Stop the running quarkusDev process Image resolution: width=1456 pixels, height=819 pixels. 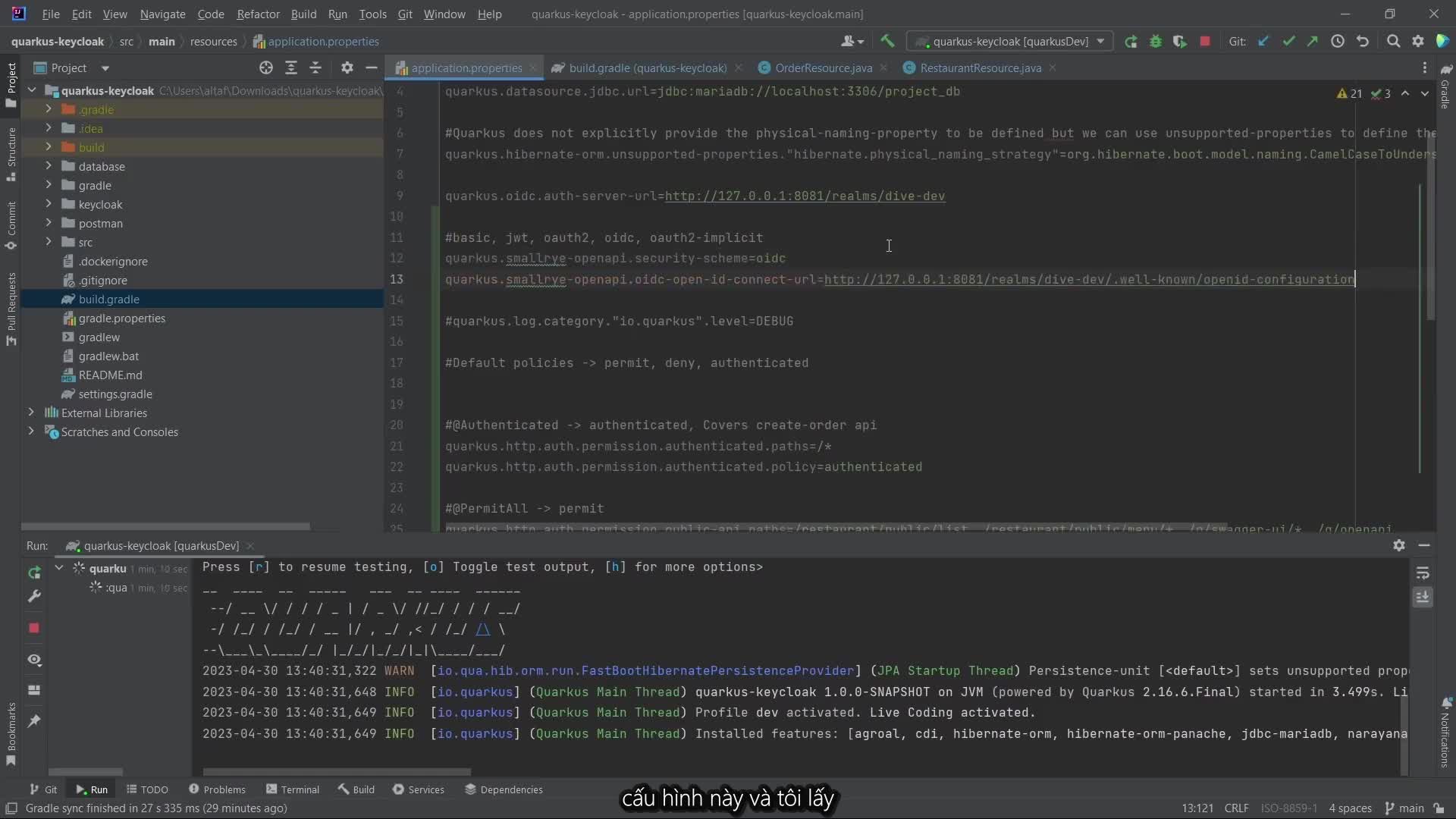1205,42
